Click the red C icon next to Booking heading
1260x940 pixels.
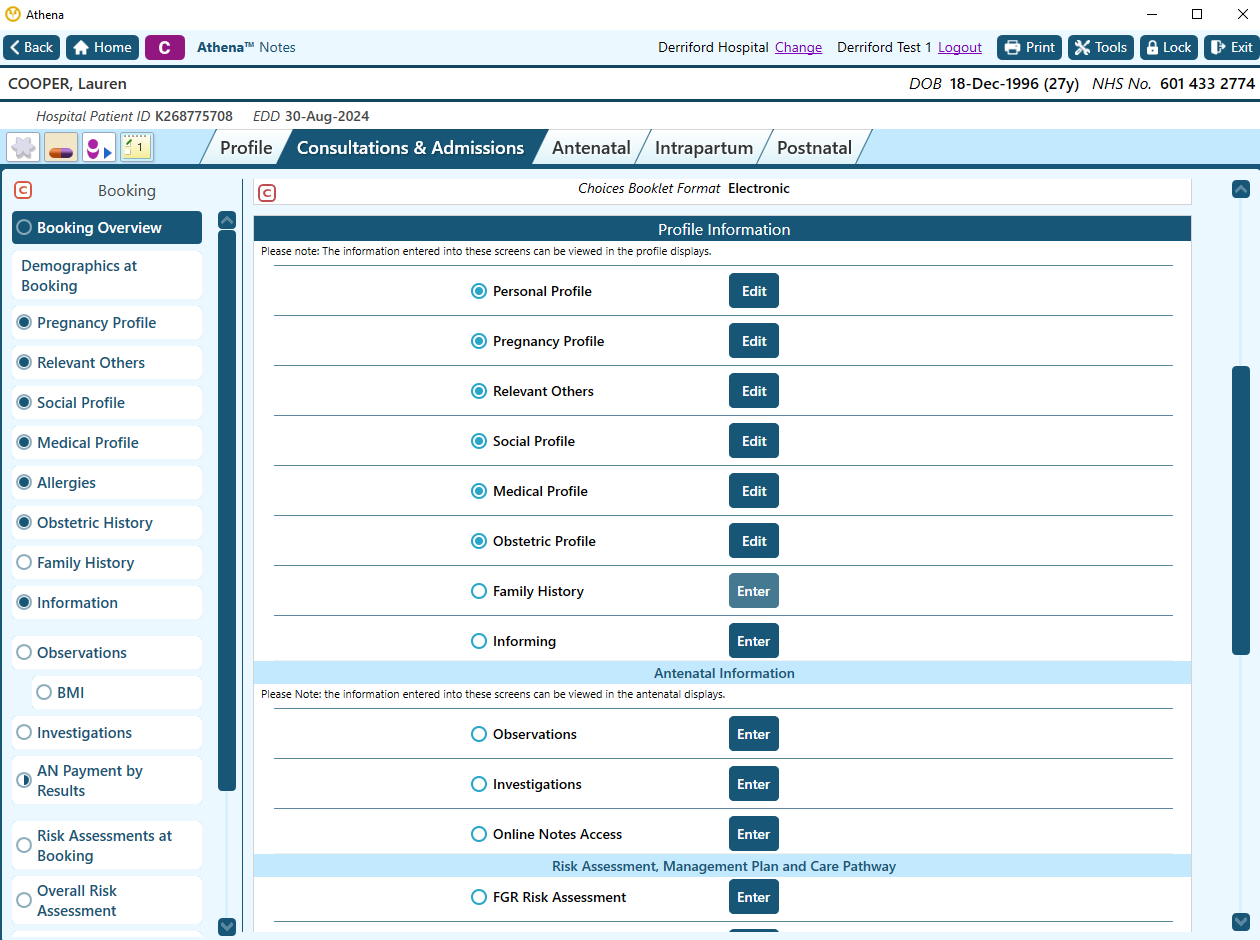(x=23, y=190)
